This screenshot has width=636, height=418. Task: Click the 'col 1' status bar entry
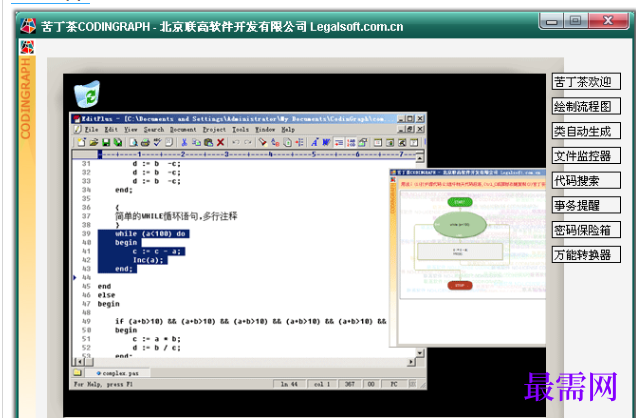(322, 384)
